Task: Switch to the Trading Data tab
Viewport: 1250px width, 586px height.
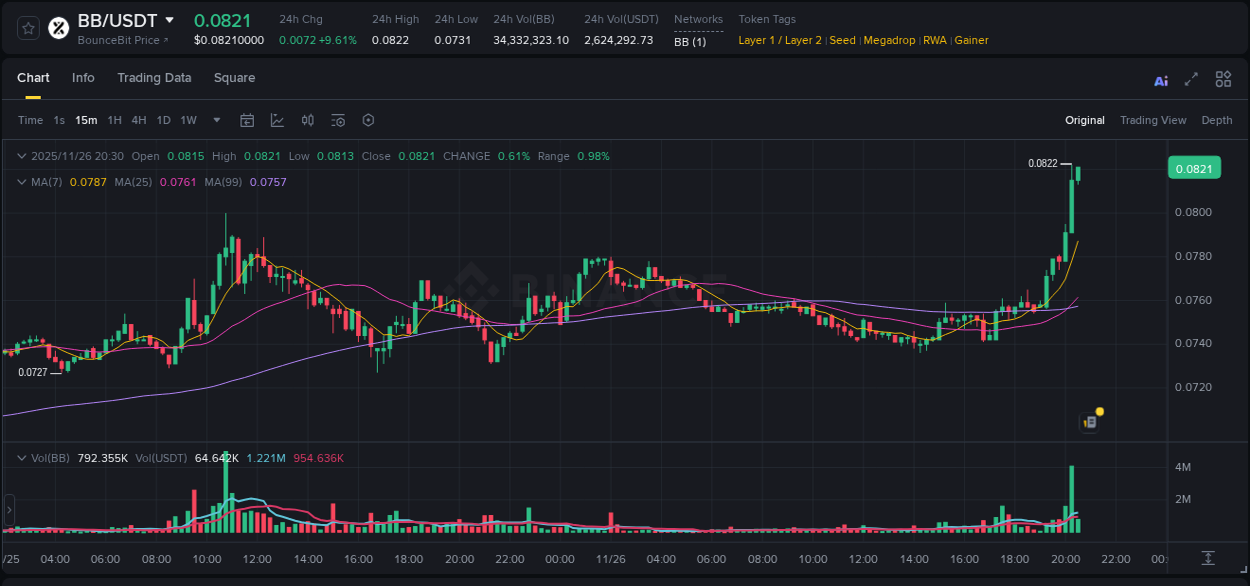Action: click(x=154, y=78)
